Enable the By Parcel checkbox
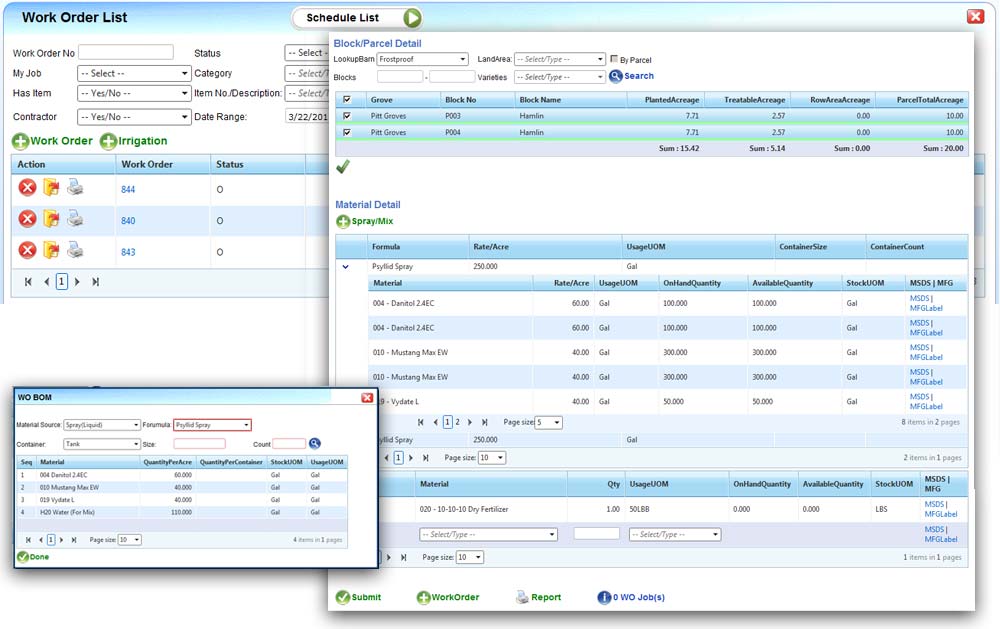The height and width of the screenshot is (629, 1000). [x=614, y=59]
